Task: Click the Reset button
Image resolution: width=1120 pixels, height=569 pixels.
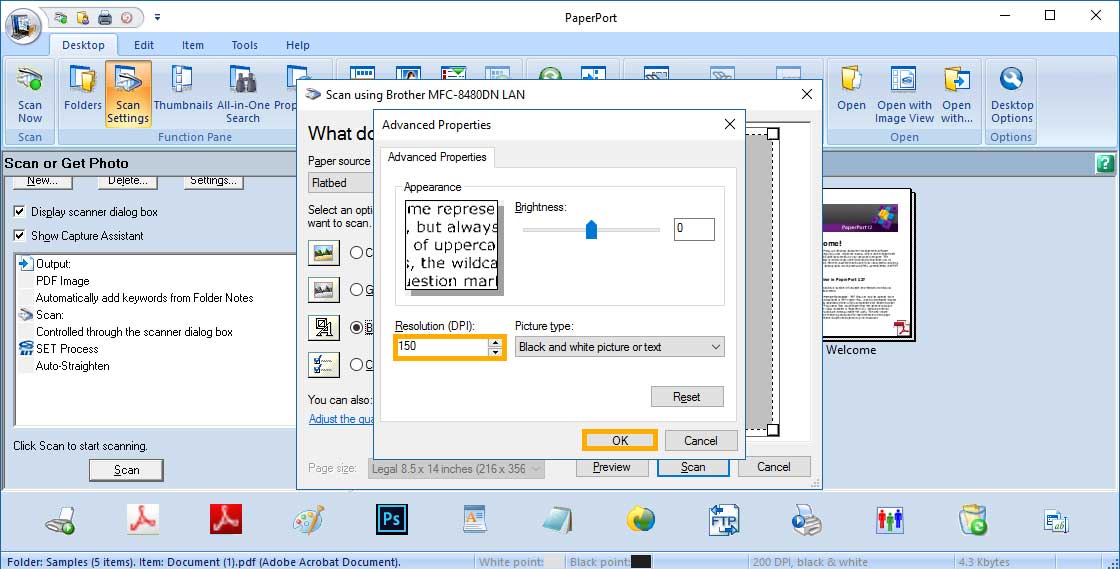Action: [x=686, y=397]
